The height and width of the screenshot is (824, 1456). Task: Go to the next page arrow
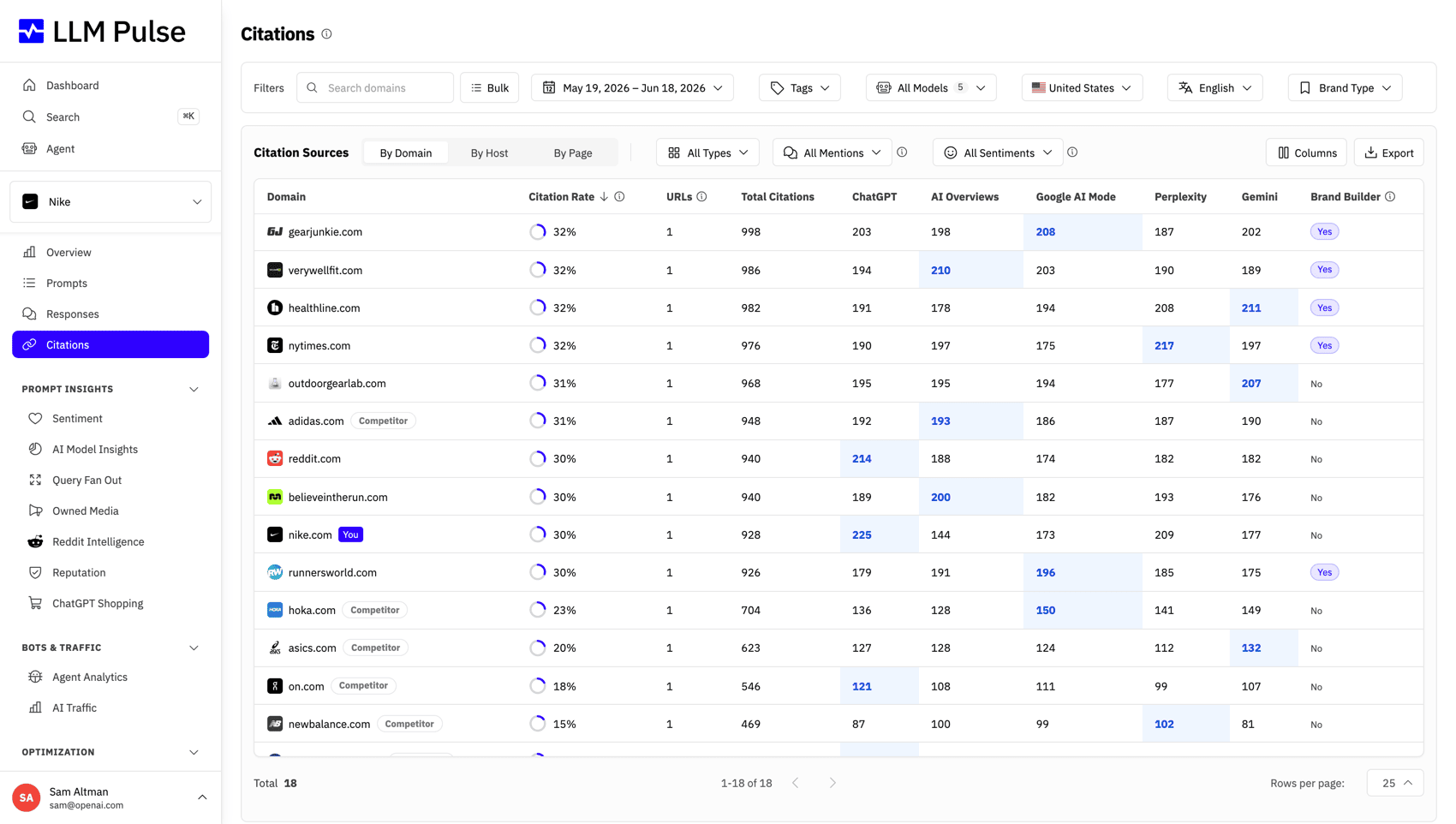pyautogui.click(x=832, y=783)
